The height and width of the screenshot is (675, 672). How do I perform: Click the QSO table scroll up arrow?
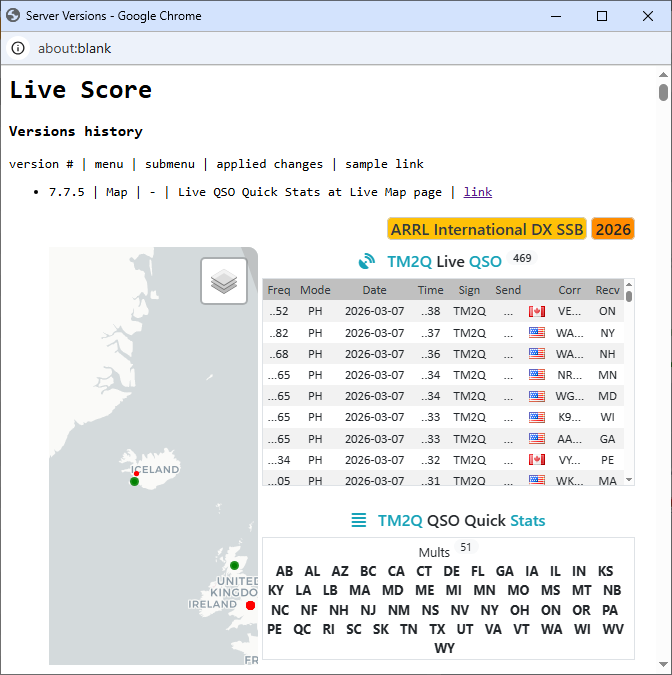click(x=629, y=285)
